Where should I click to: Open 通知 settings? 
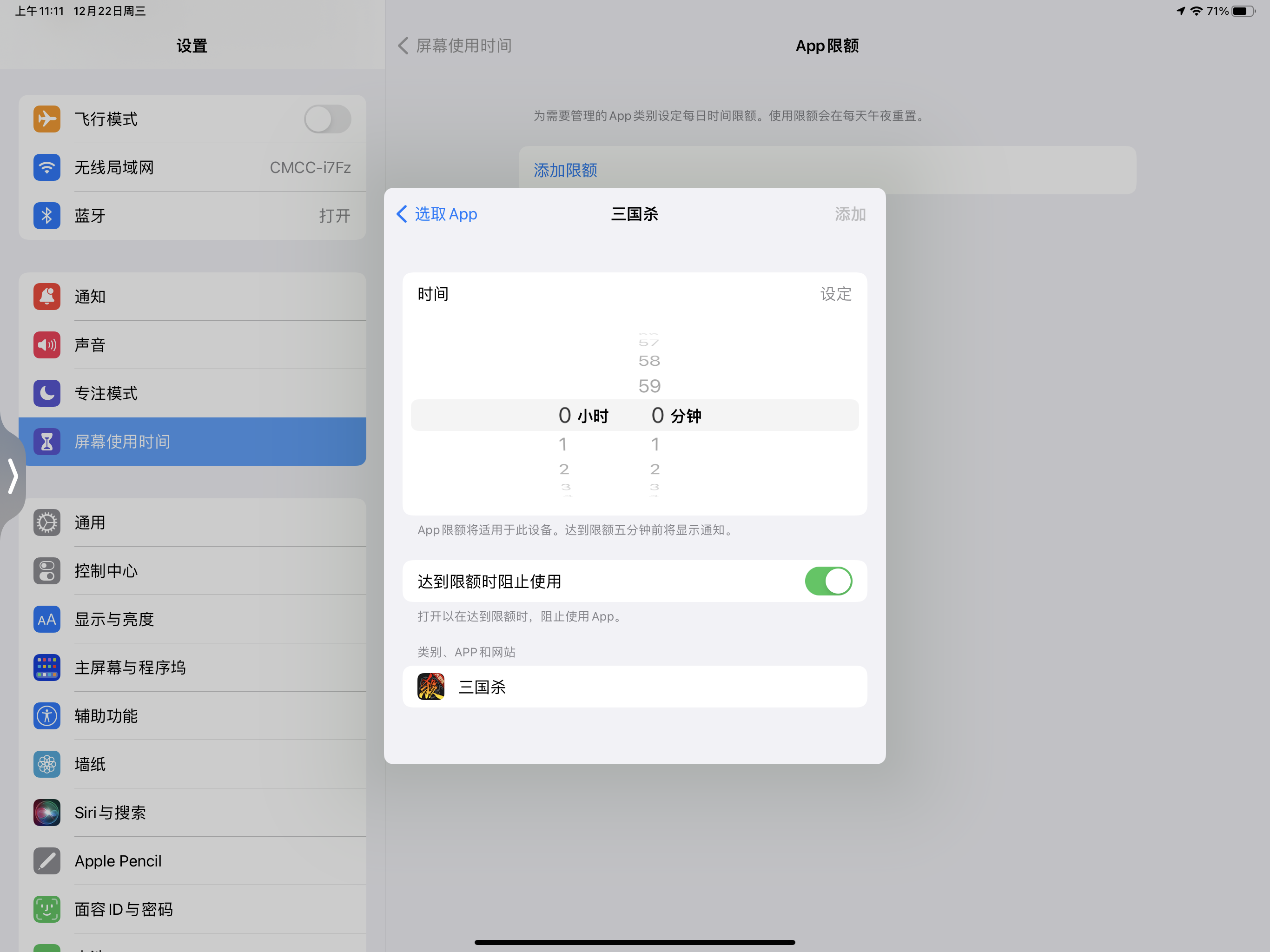[192, 296]
